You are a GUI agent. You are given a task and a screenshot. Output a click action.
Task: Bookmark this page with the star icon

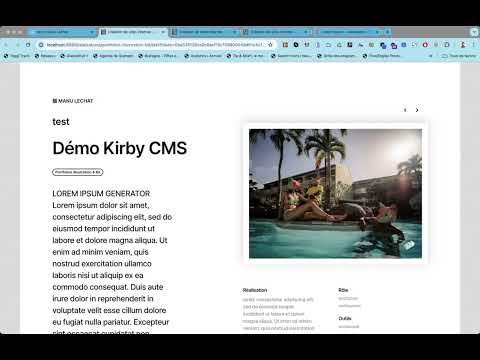[x=270, y=45]
